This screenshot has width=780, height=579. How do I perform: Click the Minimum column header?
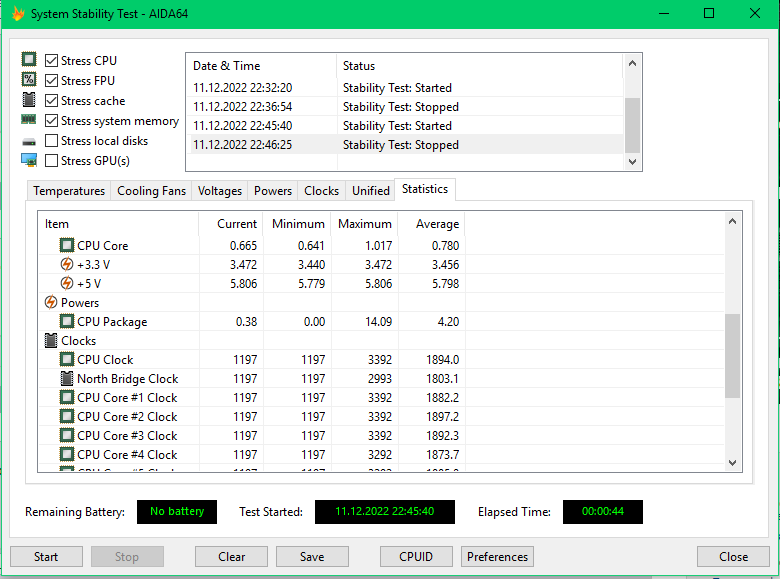coord(297,224)
